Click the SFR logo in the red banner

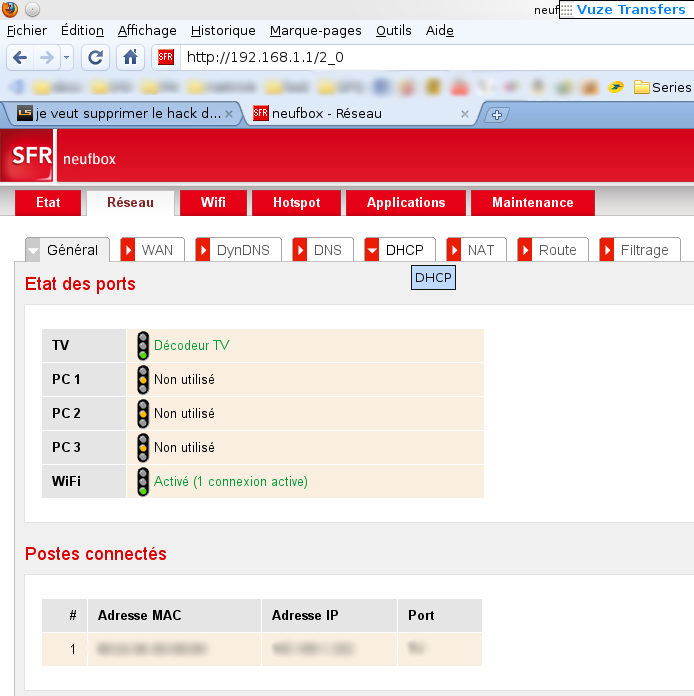click(28, 156)
